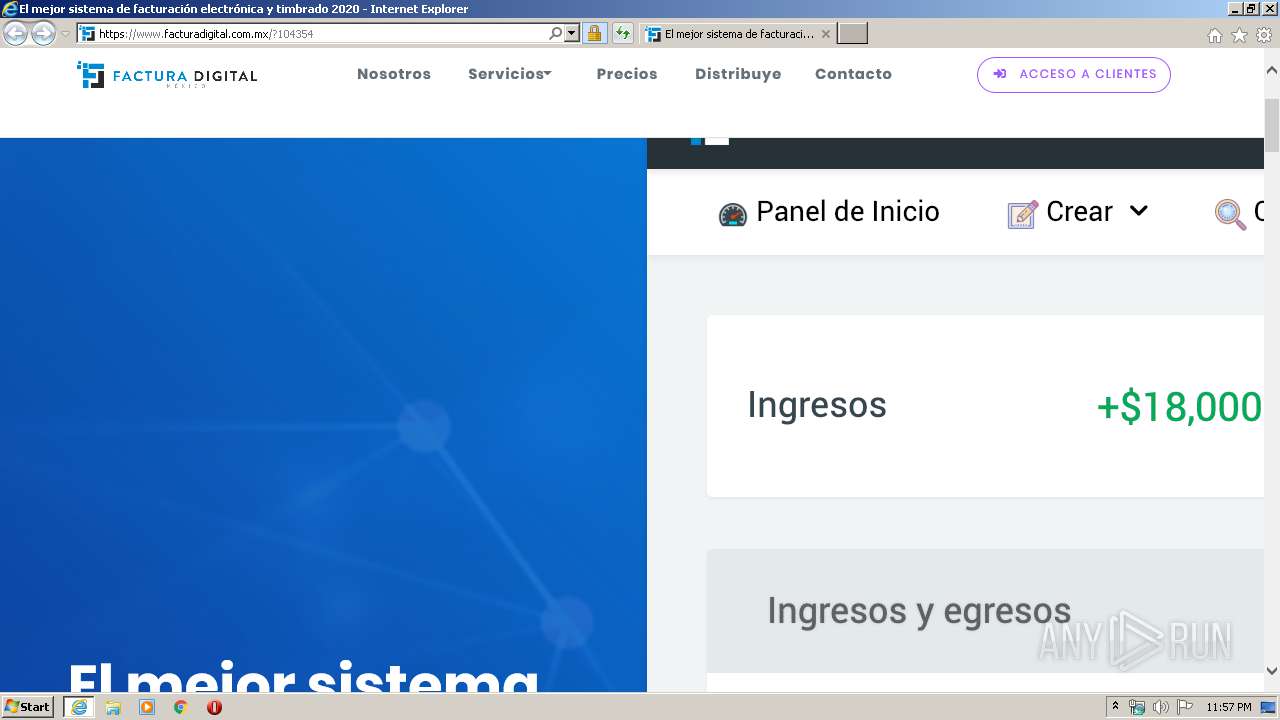This screenshot has height=720, width=1280.
Task: Open the Nosotros menu item
Action: tap(394, 74)
